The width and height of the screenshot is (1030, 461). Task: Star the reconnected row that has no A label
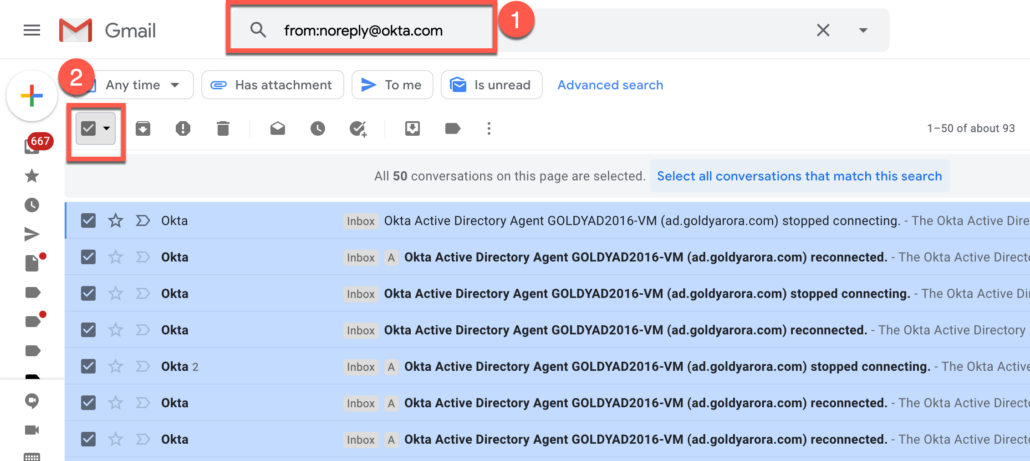[116, 330]
